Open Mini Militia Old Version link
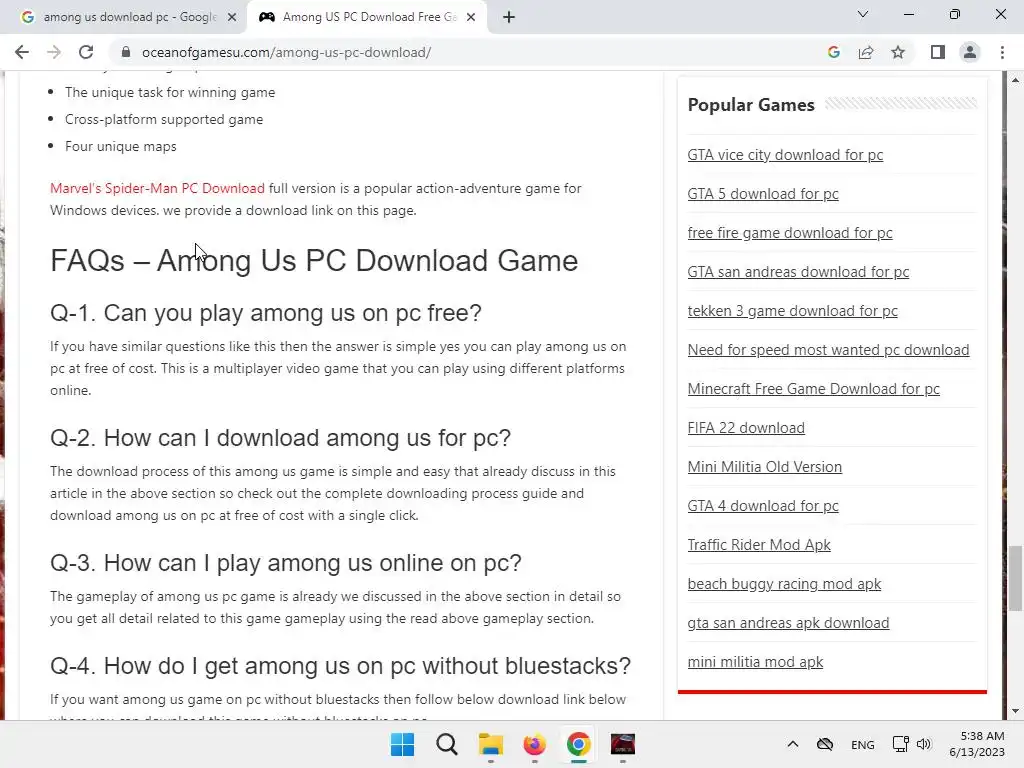This screenshot has height=768, width=1024. (x=765, y=467)
